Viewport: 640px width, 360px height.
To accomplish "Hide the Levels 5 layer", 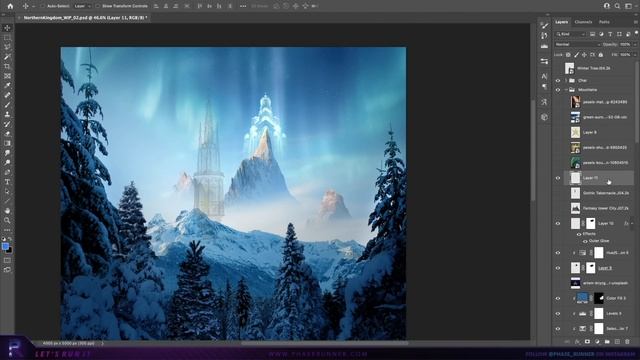I will click(558, 313).
